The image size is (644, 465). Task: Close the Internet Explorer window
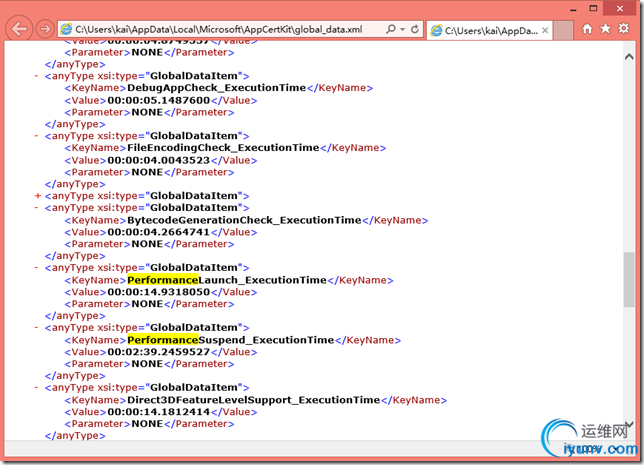pos(620,9)
